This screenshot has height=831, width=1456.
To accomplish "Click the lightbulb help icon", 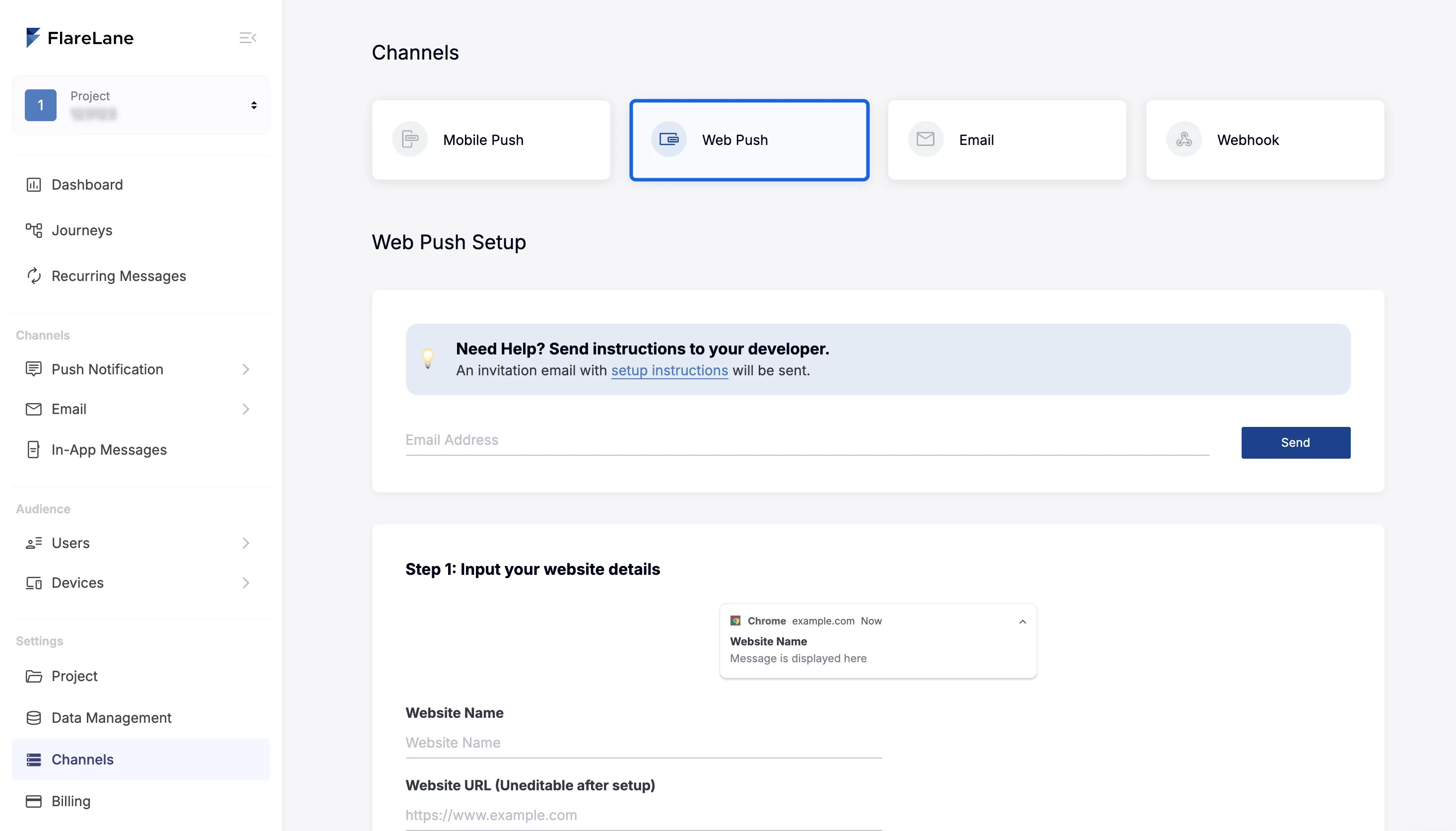I will tap(428, 358).
